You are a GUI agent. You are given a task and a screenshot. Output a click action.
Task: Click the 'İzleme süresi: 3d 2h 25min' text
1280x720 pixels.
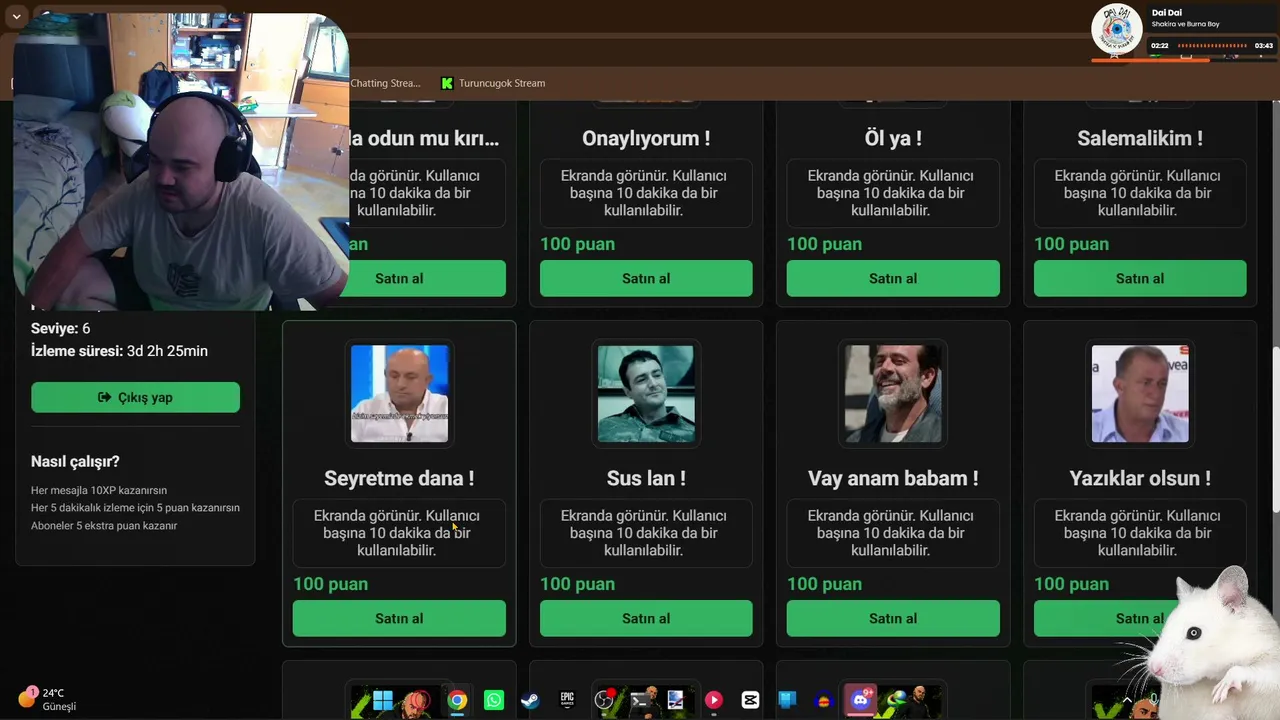pos(119,351)
